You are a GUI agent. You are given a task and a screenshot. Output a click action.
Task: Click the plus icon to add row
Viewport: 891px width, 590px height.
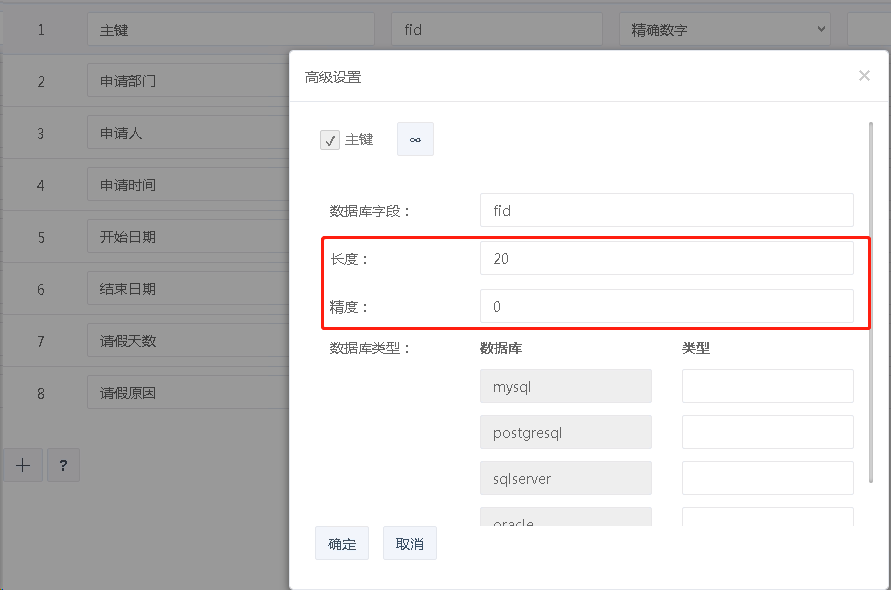pyautogui.click(x=23, y=465)
